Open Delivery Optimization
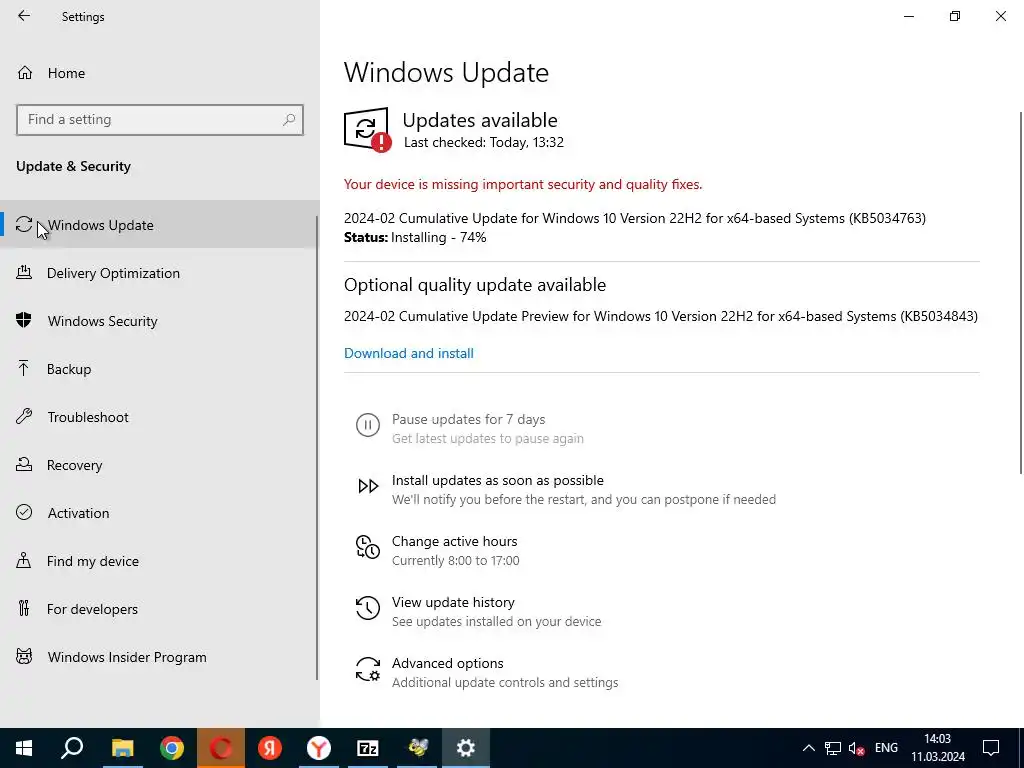1024x768 pixels. (160, 273)
